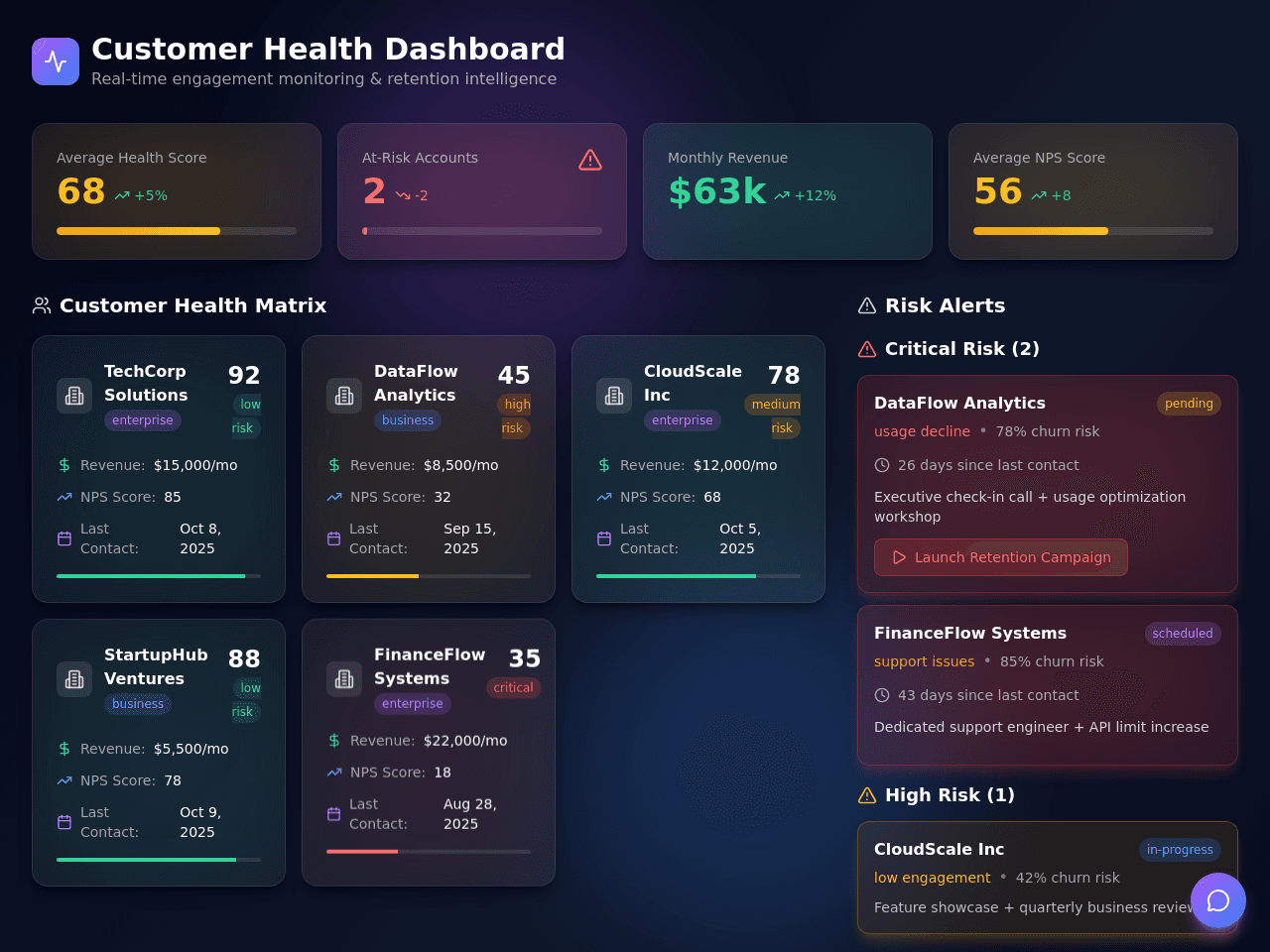
Task: Click the Customer Health Matrix people icon
Action: coord(42,305)
